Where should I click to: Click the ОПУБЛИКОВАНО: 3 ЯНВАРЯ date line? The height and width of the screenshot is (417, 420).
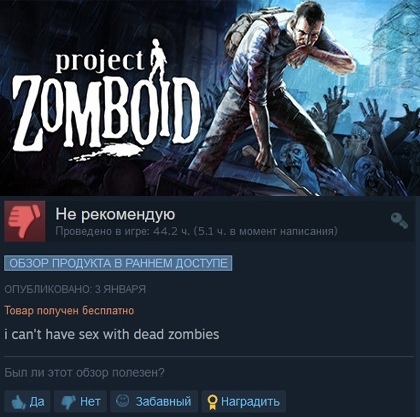75,289
